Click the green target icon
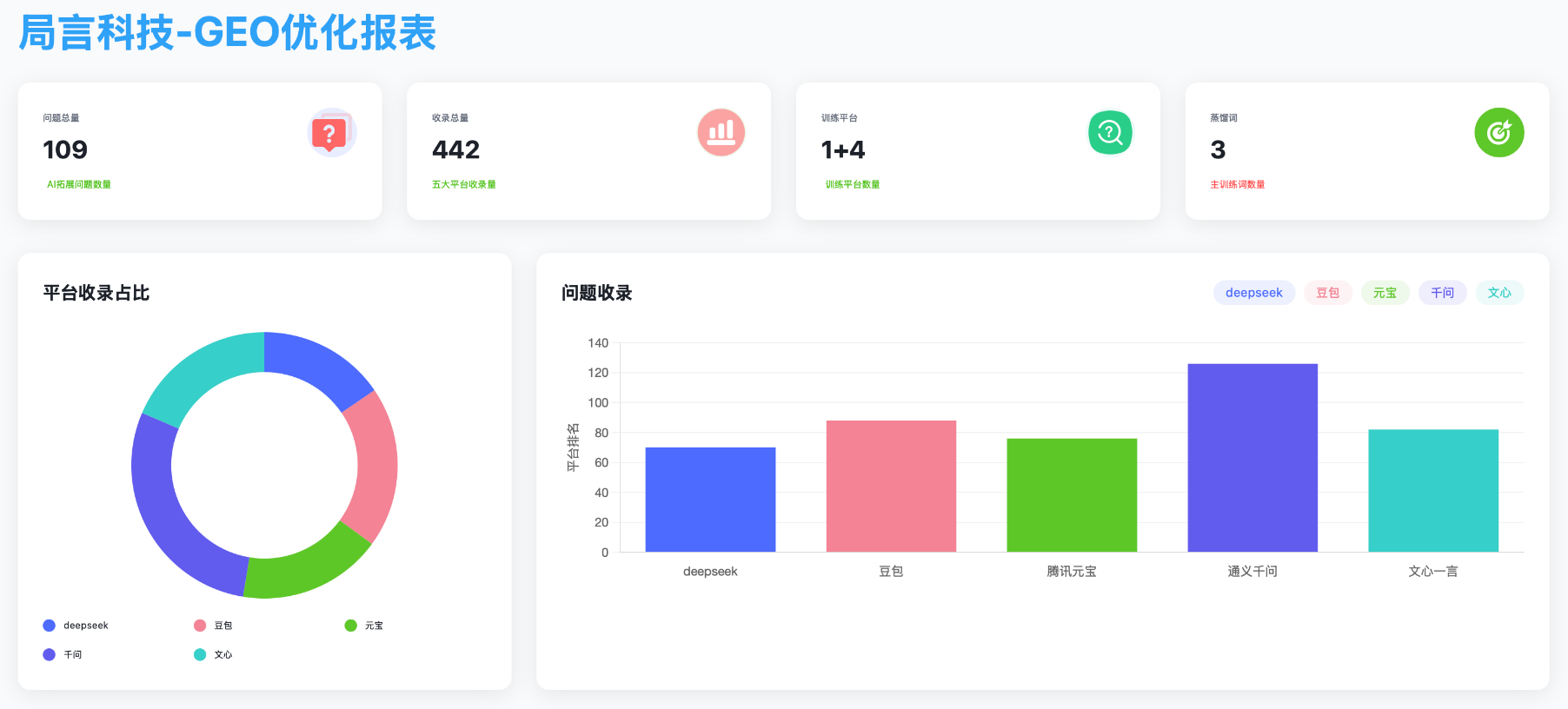 point(1498,133)
